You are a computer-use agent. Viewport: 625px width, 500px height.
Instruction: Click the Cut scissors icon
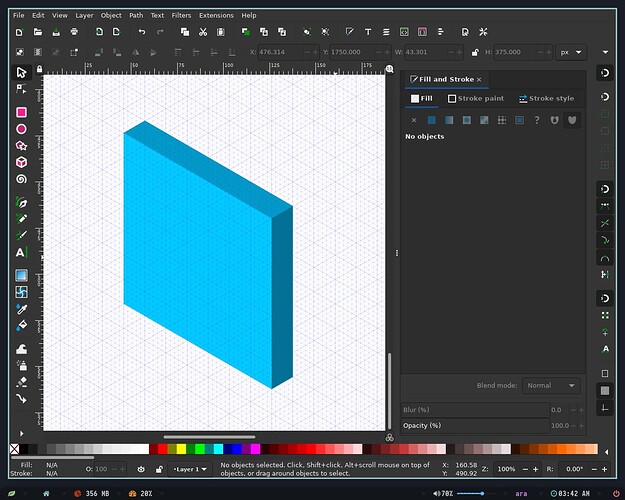coord(203,32)
